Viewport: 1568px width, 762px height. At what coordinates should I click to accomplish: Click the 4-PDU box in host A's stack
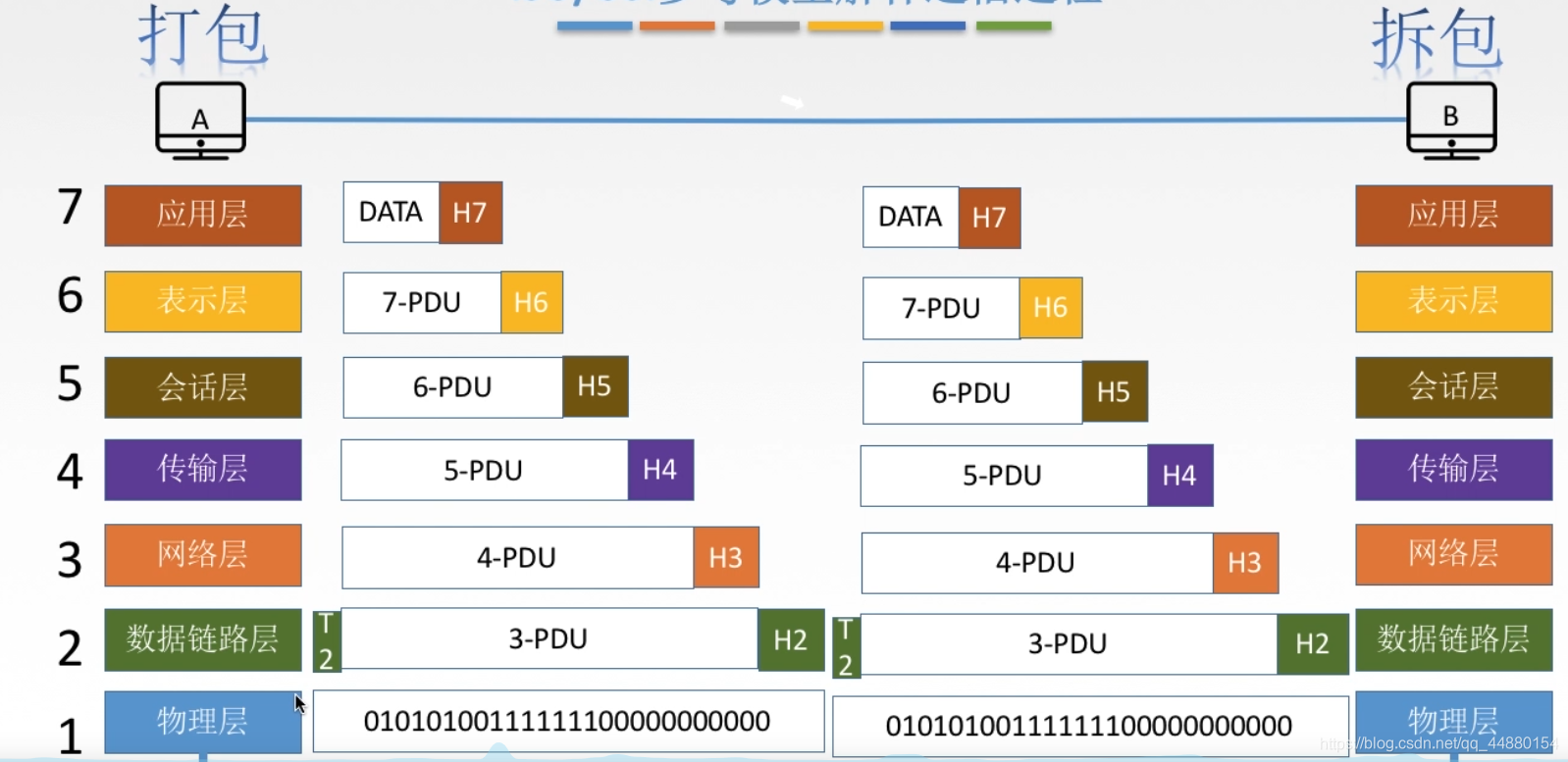[x=518, y=557]
